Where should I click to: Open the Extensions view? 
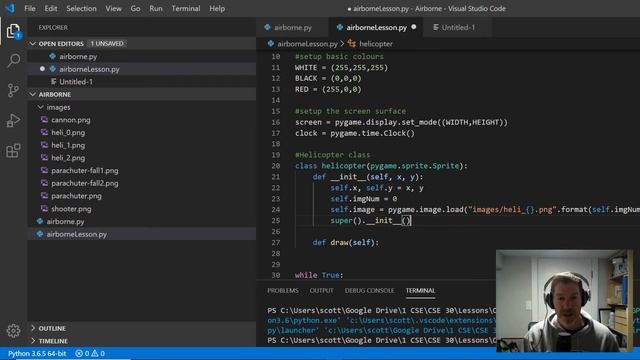(x=13, y=151)
